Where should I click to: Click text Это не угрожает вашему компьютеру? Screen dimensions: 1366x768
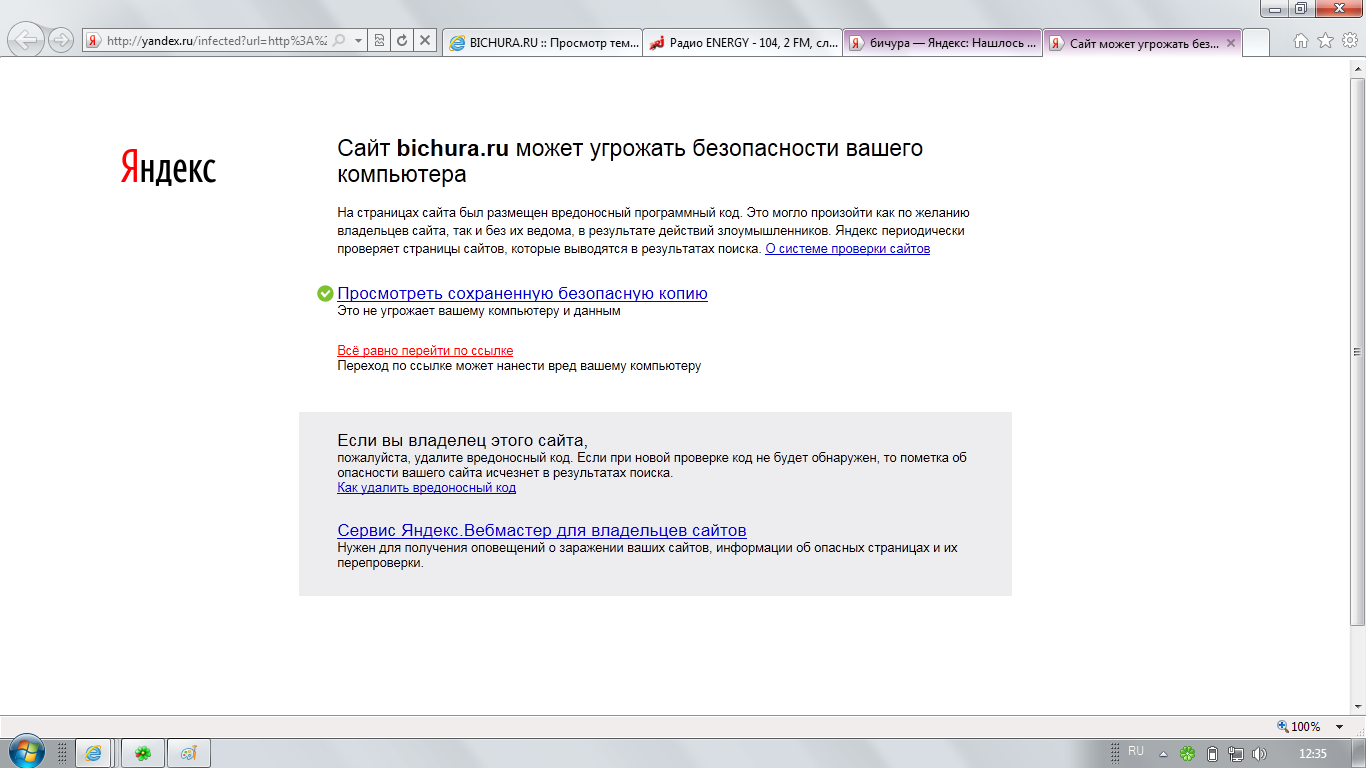pos(479,311)
